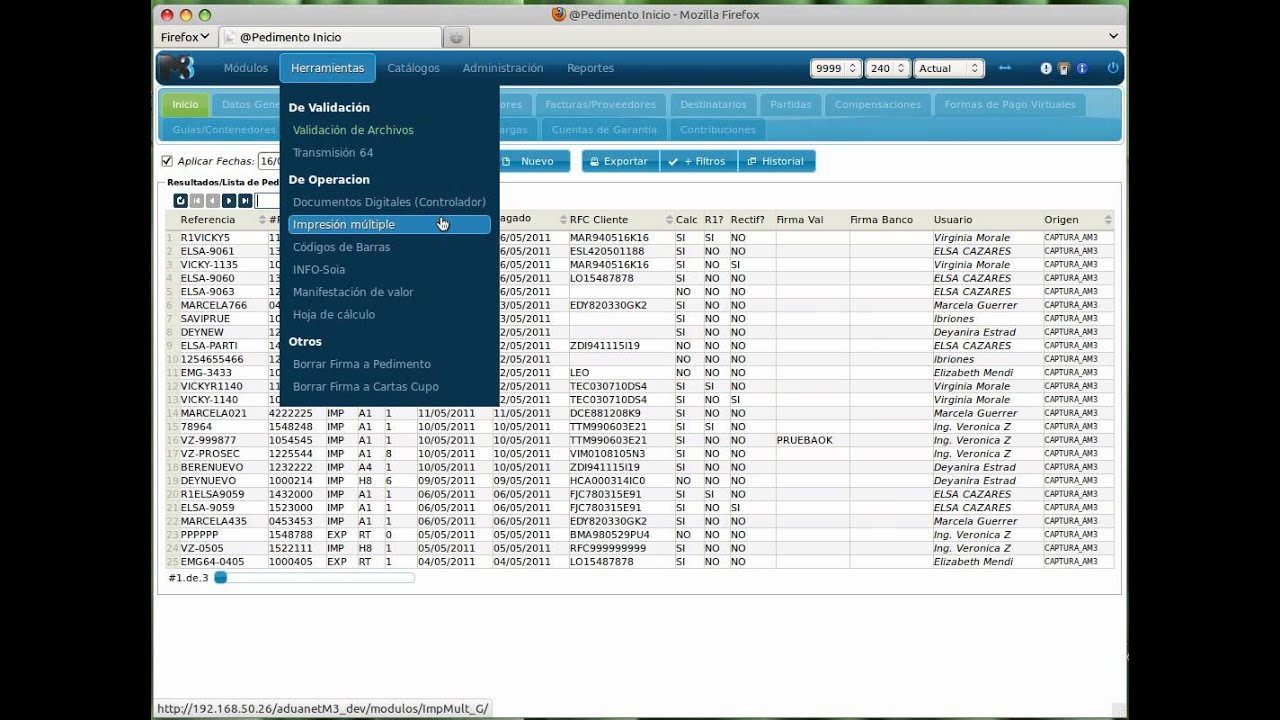
Task: Select Borrar Firma a Pedimento entry
Action: [x=362, y=364]
